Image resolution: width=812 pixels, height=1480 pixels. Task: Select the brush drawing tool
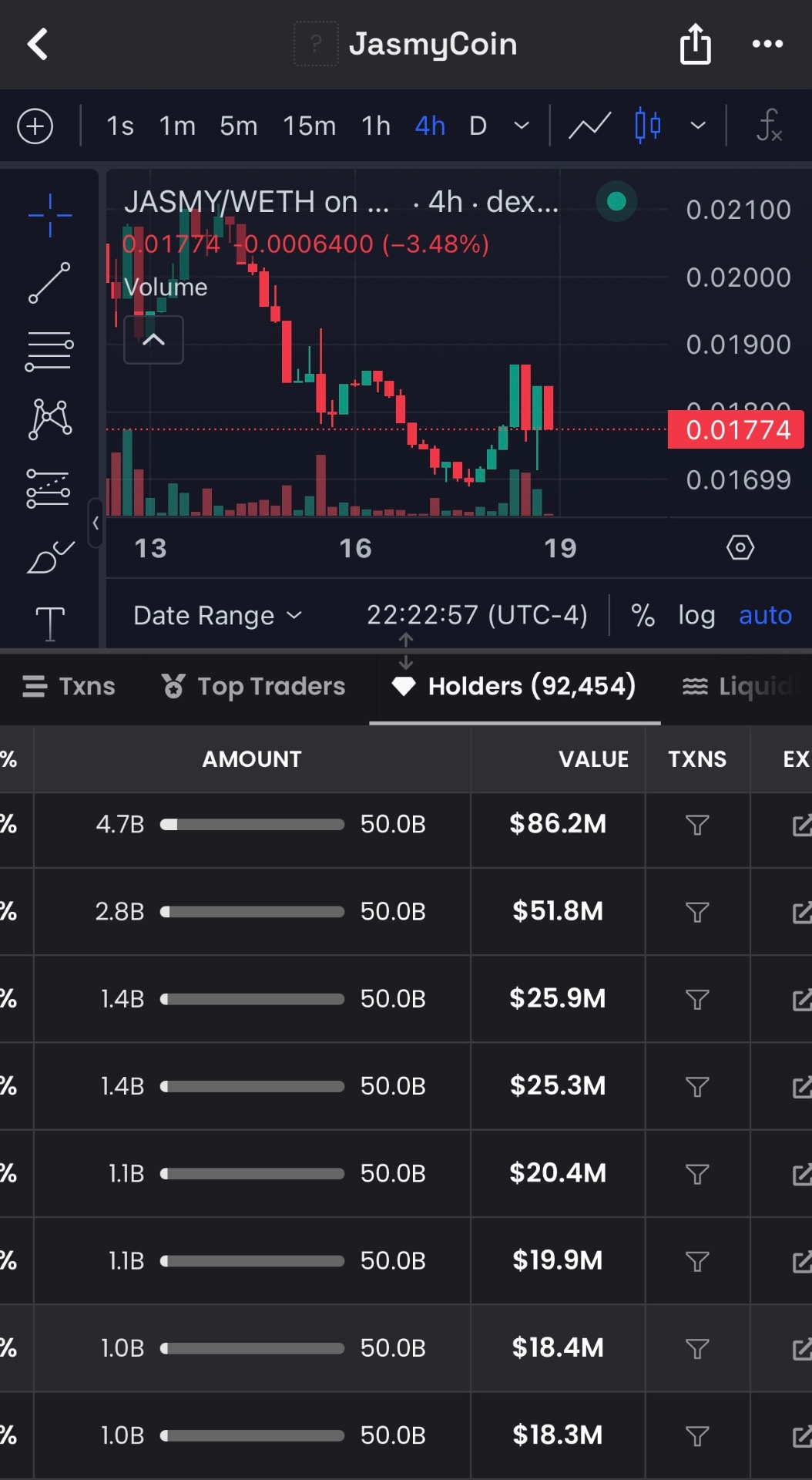(x=50, y=557)
